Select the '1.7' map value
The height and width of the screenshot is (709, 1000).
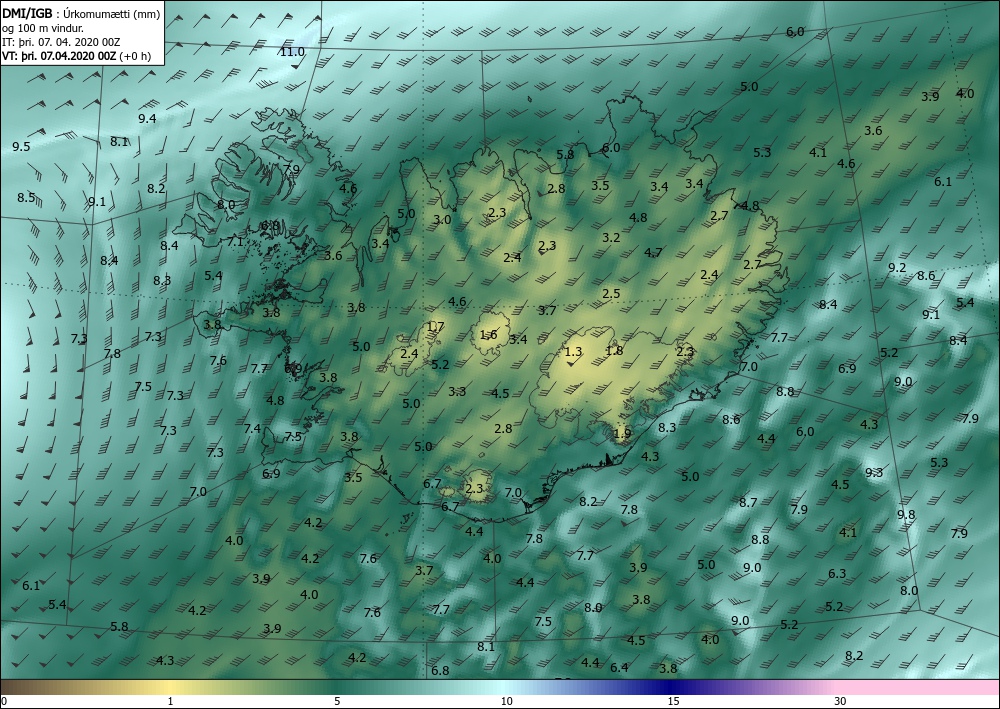436,326
